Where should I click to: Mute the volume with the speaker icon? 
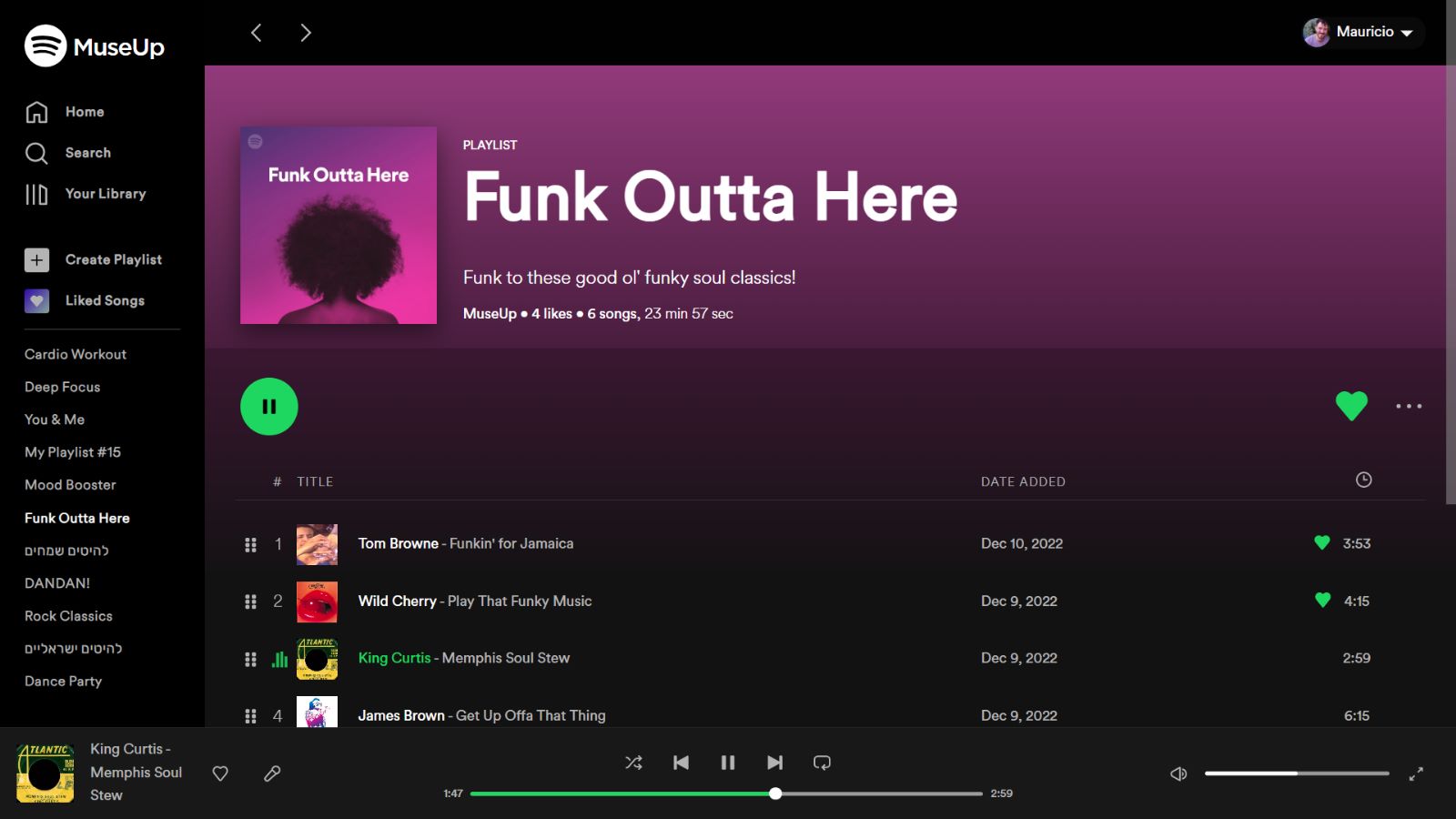click(x=1178, y=773)
